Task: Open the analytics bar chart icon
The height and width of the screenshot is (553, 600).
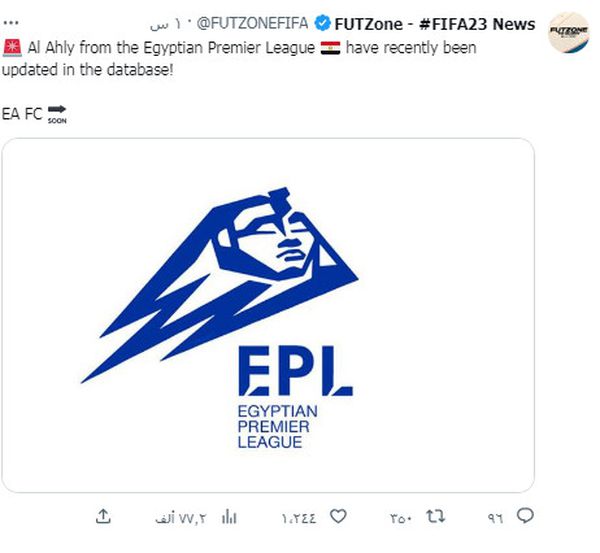Action: (229, 517)
